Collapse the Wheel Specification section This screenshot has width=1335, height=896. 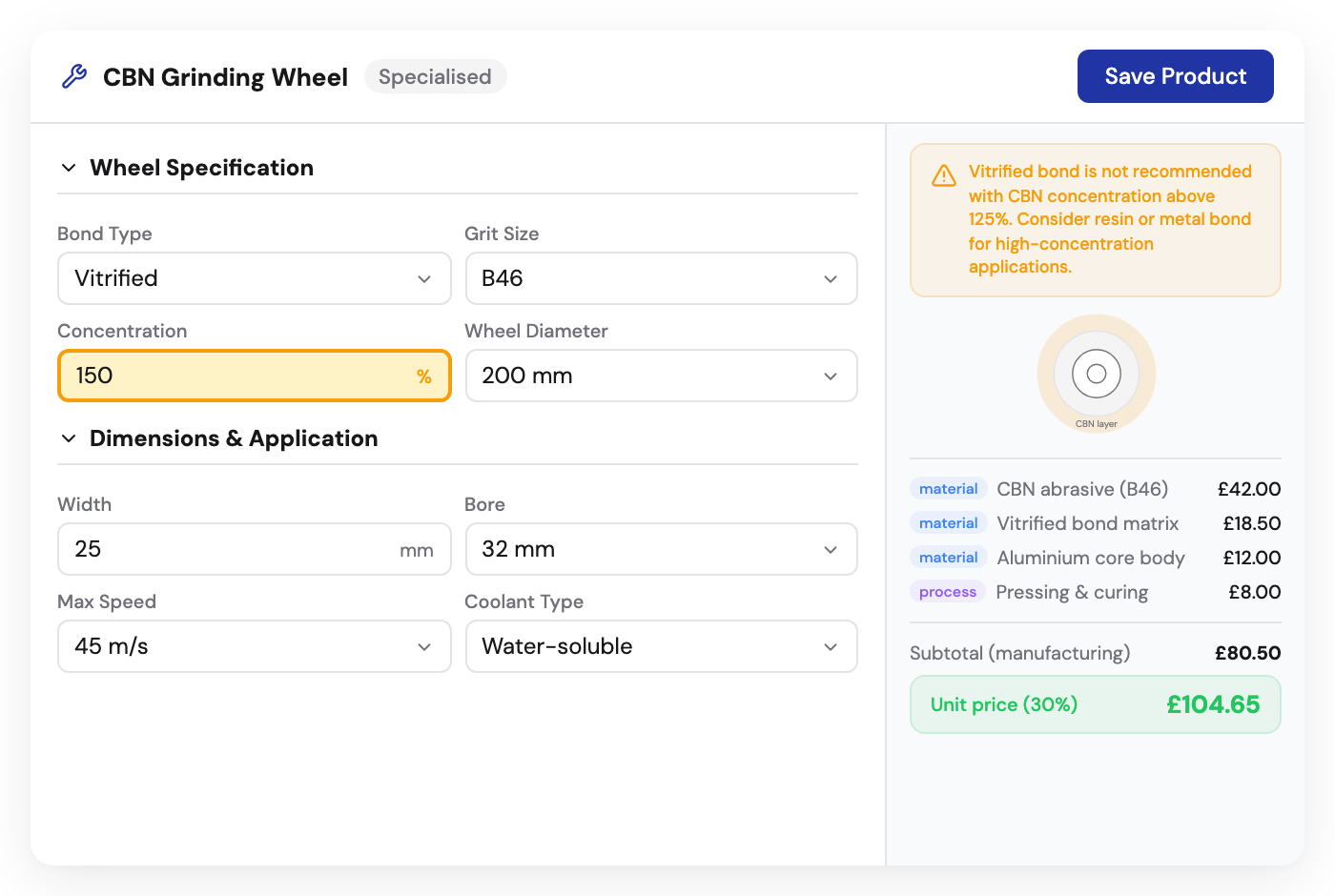[x=68, y=167]
